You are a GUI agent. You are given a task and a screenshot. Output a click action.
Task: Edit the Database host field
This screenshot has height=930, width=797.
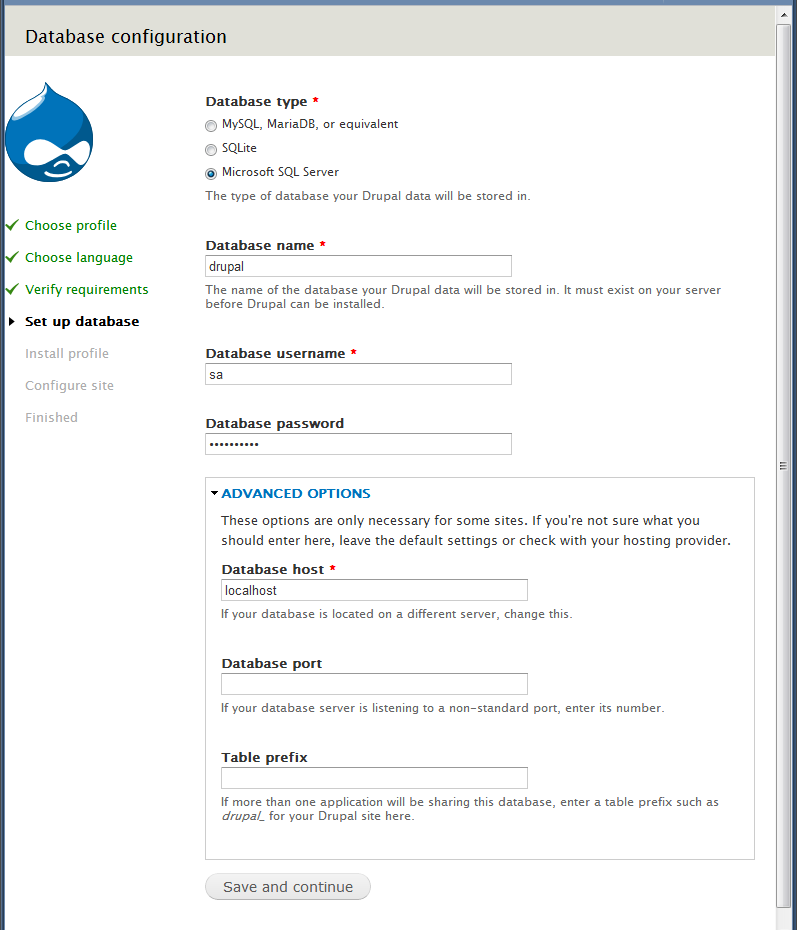(374, 590)
